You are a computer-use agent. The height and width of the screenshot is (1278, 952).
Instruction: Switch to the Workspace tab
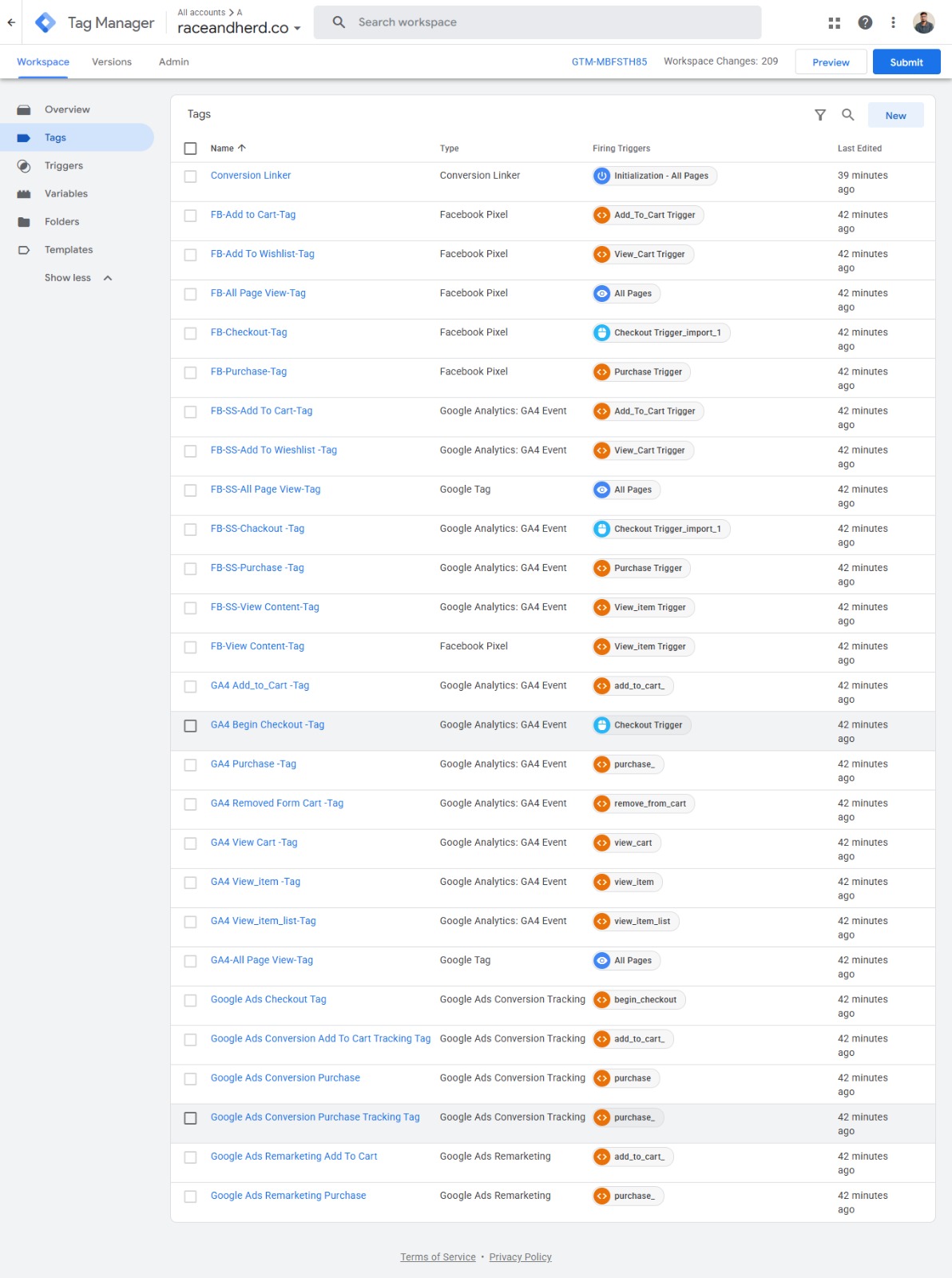43,62
